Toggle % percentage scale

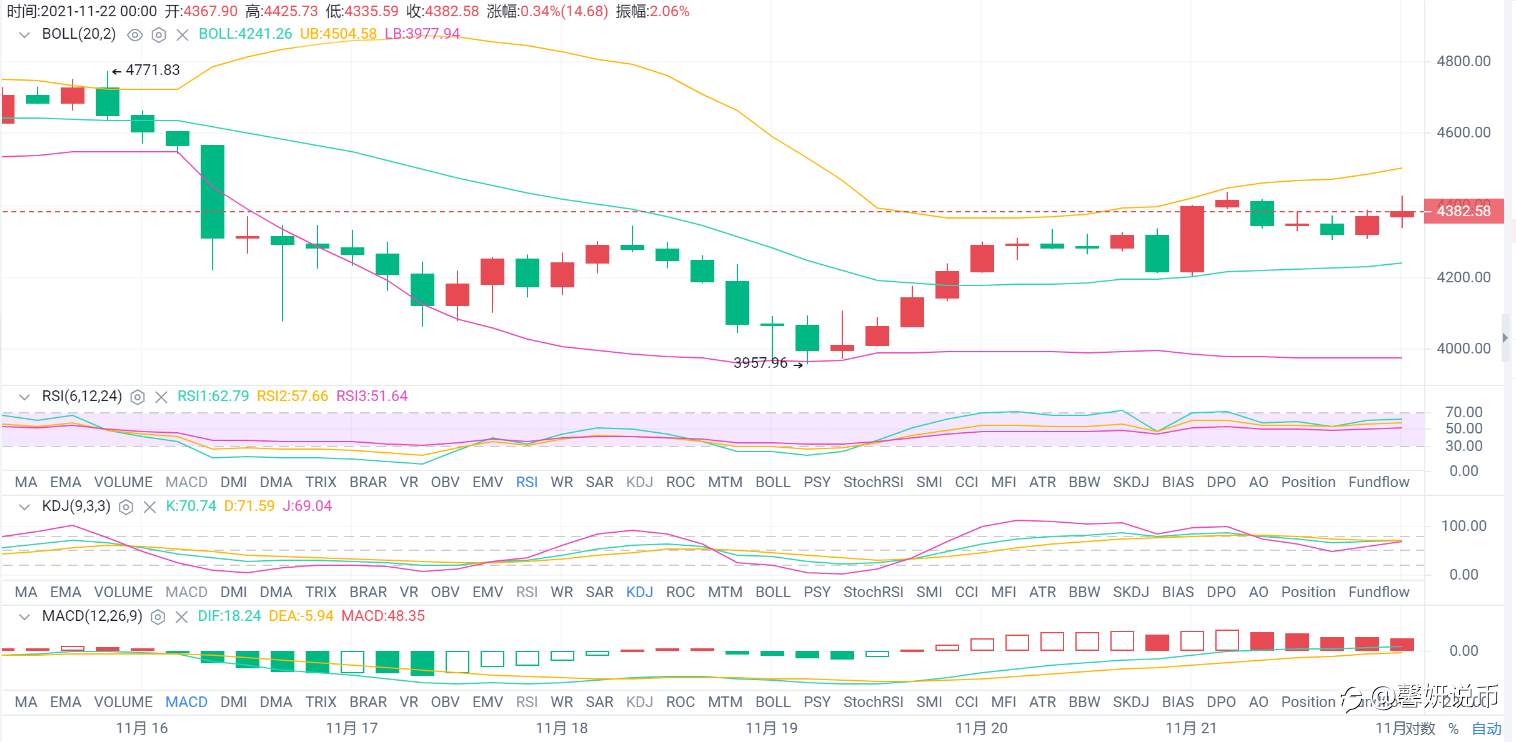[x=1453, y=729]
